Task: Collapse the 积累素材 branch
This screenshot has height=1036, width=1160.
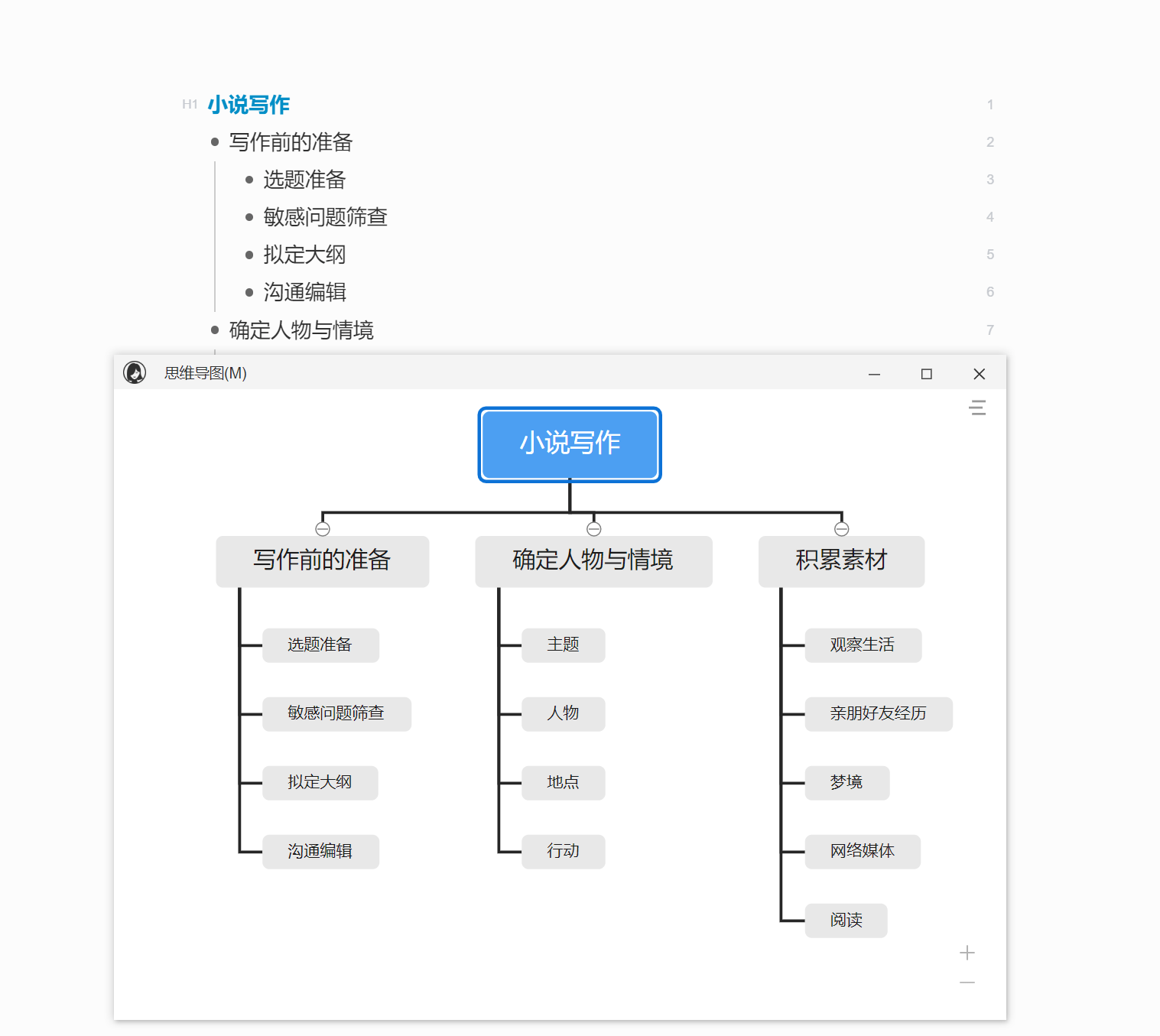Action: pyautogui.click(x=842, y=529)
